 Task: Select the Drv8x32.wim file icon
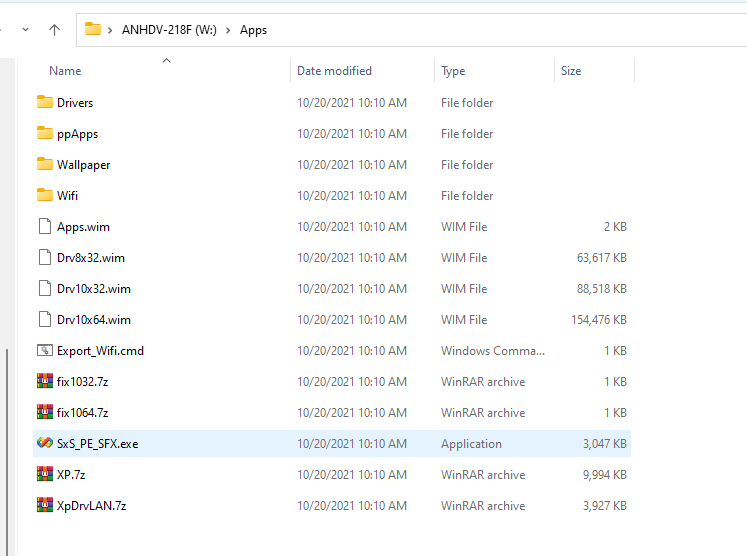tap(45, 257)
